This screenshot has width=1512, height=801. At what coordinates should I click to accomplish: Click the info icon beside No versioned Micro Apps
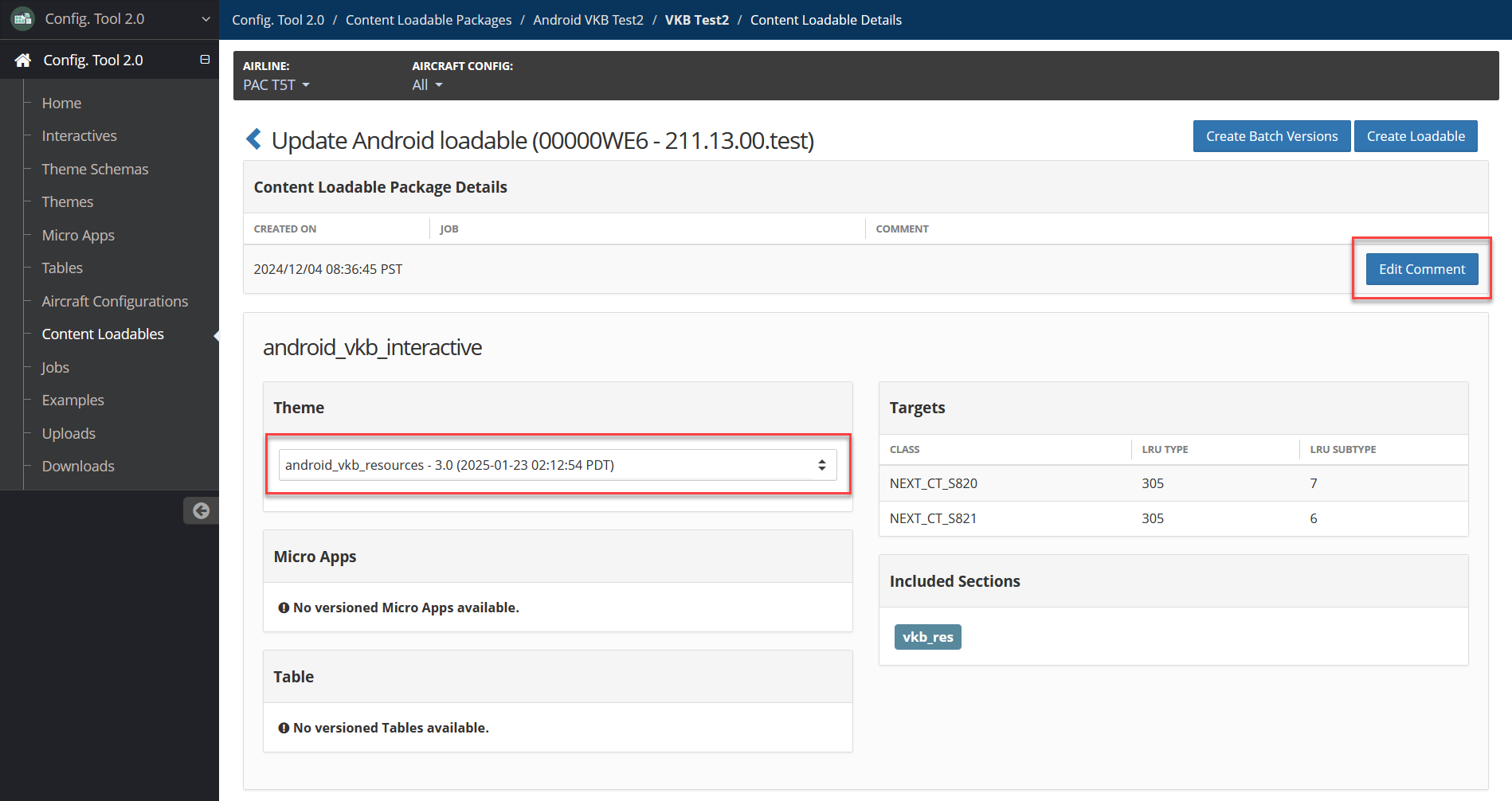(284, 608)
